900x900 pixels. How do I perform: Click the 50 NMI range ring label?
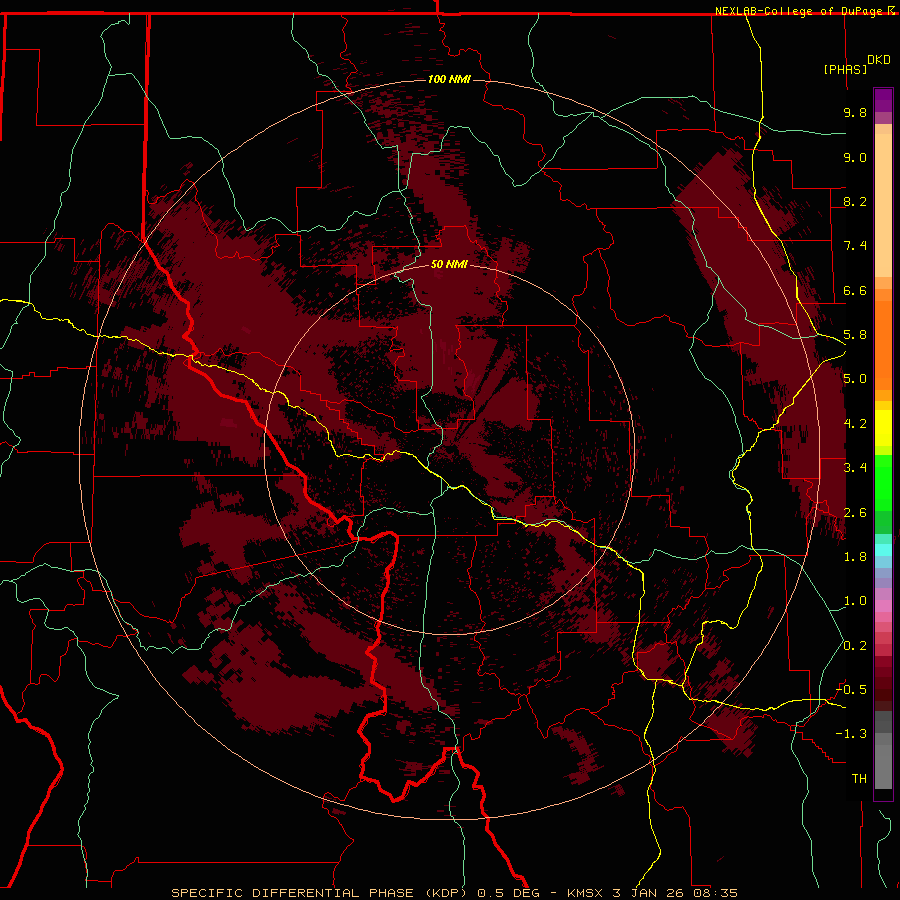449,264
